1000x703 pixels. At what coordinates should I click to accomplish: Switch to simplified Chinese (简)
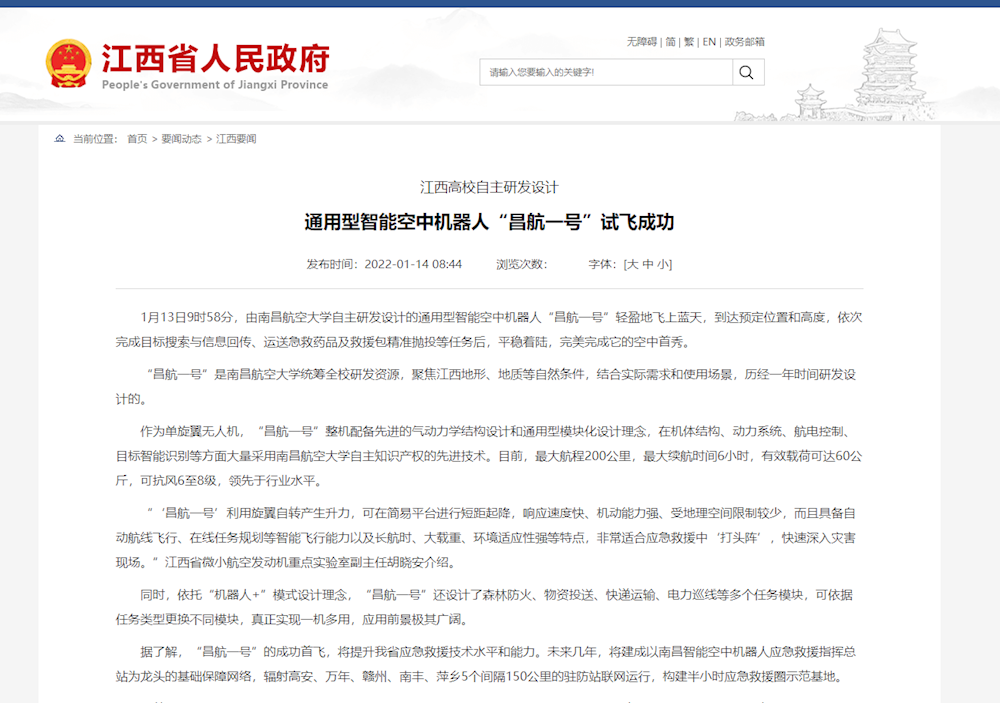click(x=671, y=42)
